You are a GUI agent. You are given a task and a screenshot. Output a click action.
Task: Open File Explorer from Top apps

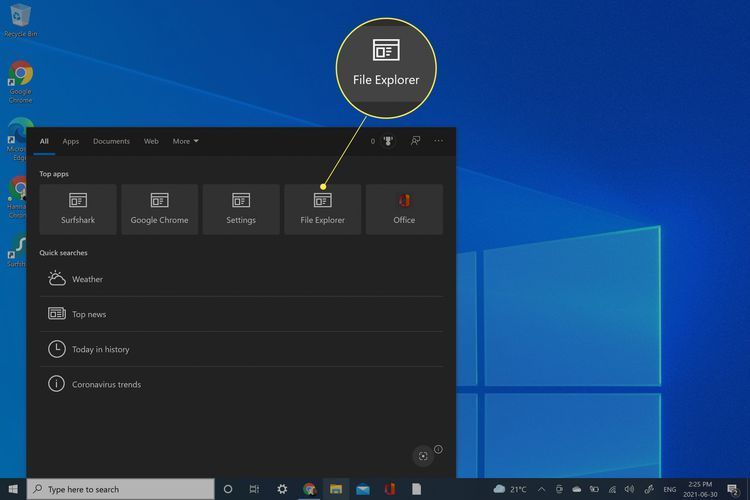coord(322,209)
